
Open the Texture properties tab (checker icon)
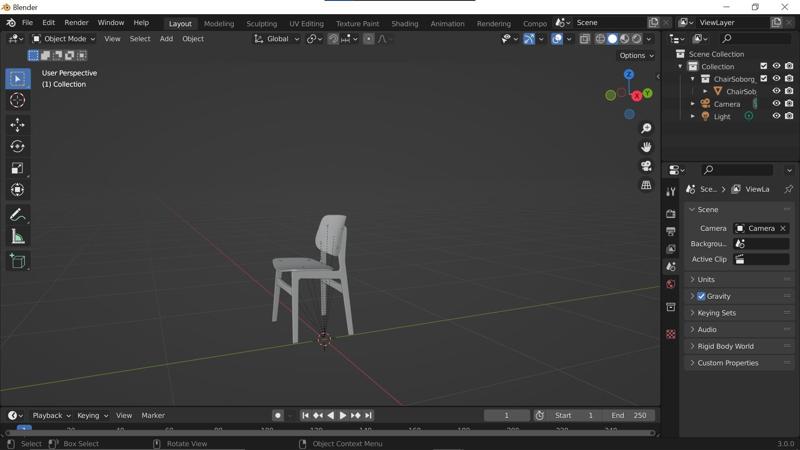pos(671,334)
